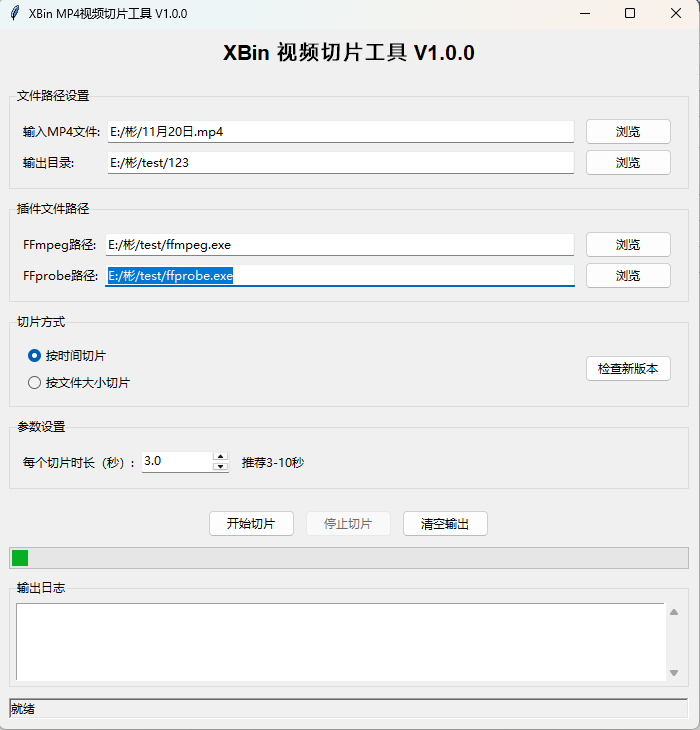Image resolution: width=700 pixels, height=730 pixels.
Task: Click the feather app icon in title bar
Action: [13, 13]
